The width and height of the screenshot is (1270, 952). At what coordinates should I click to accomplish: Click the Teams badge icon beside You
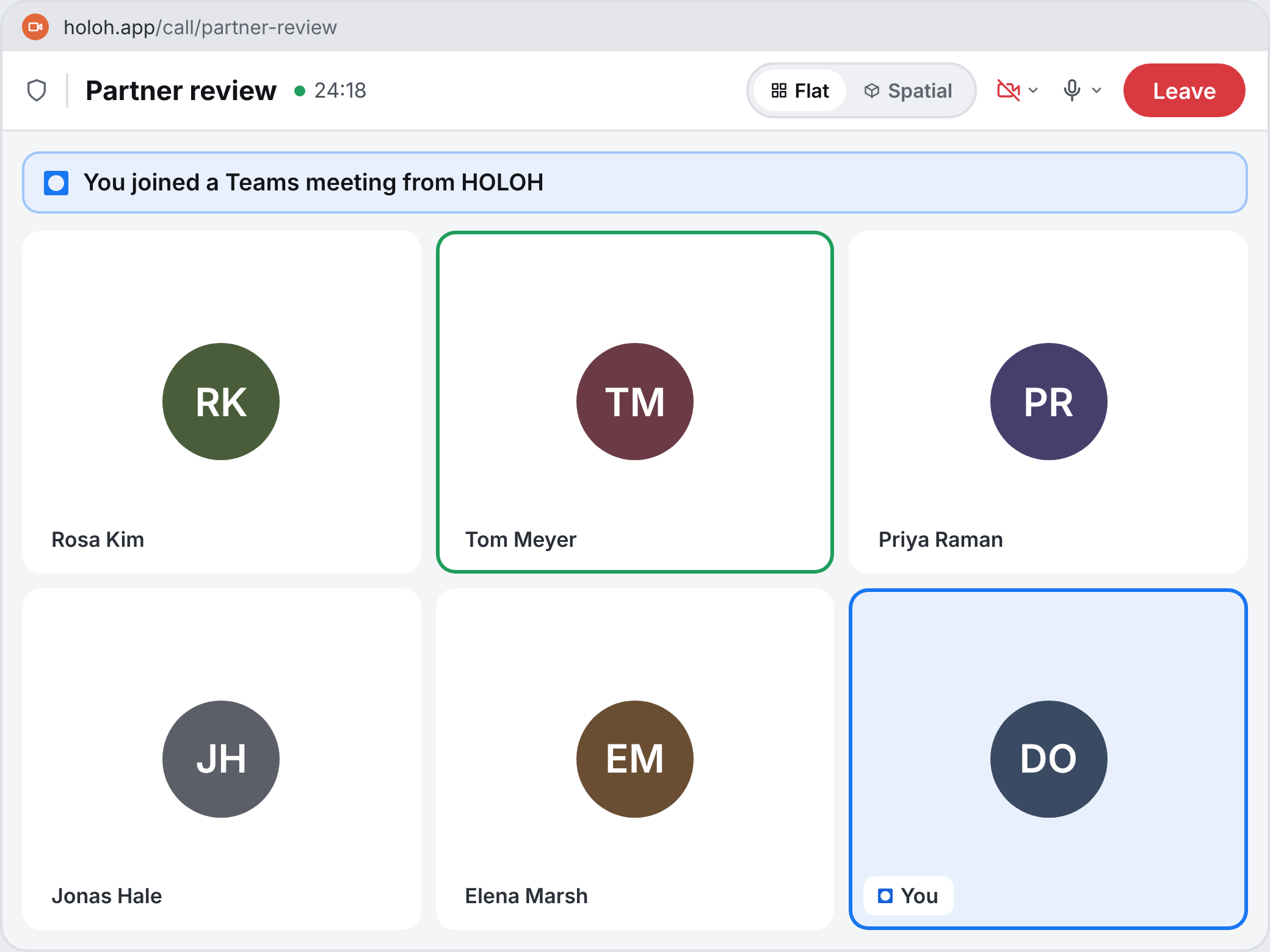(x=885, y=896)
